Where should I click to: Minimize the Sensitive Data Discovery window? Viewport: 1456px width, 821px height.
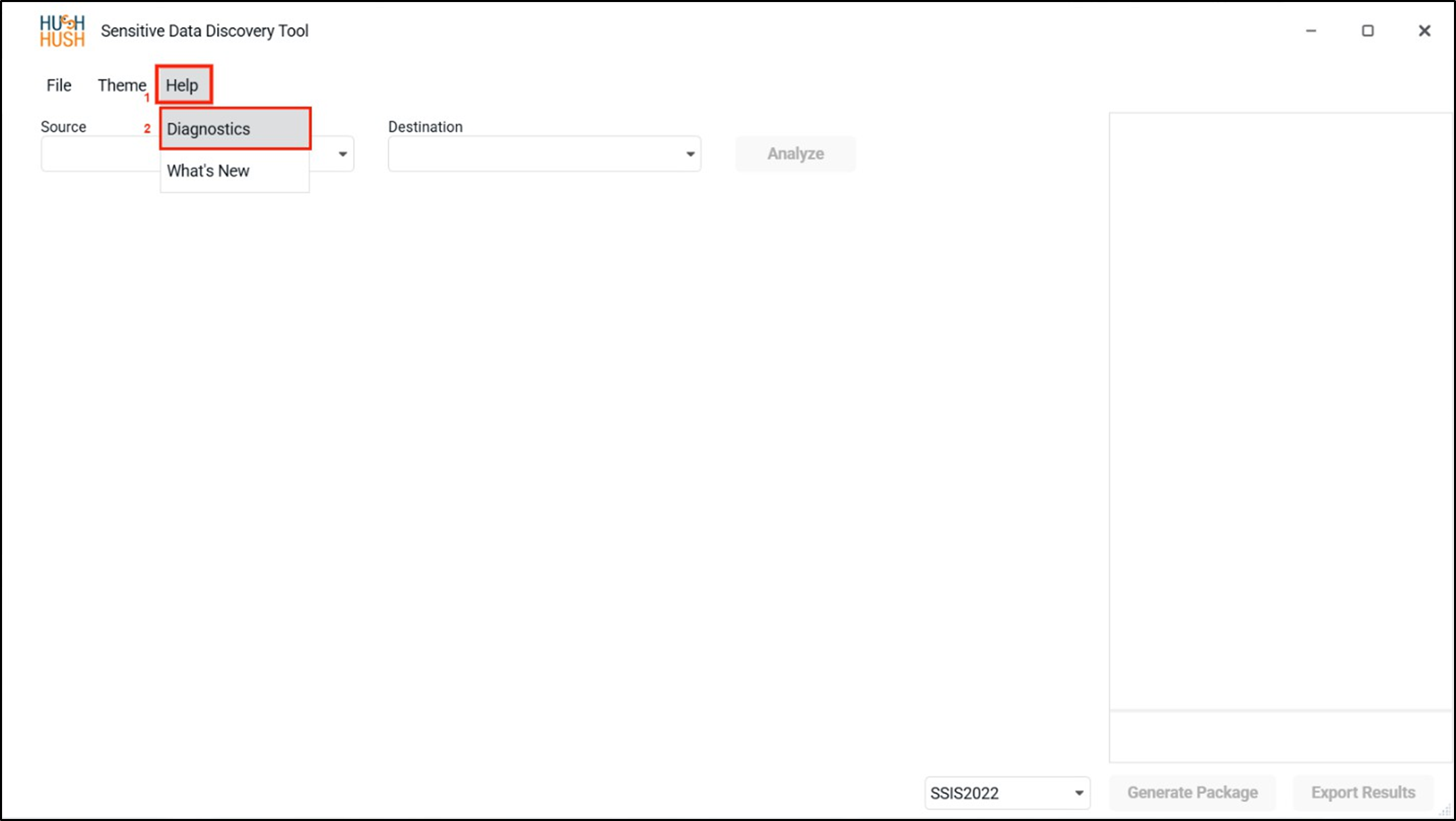point(1311,30)
